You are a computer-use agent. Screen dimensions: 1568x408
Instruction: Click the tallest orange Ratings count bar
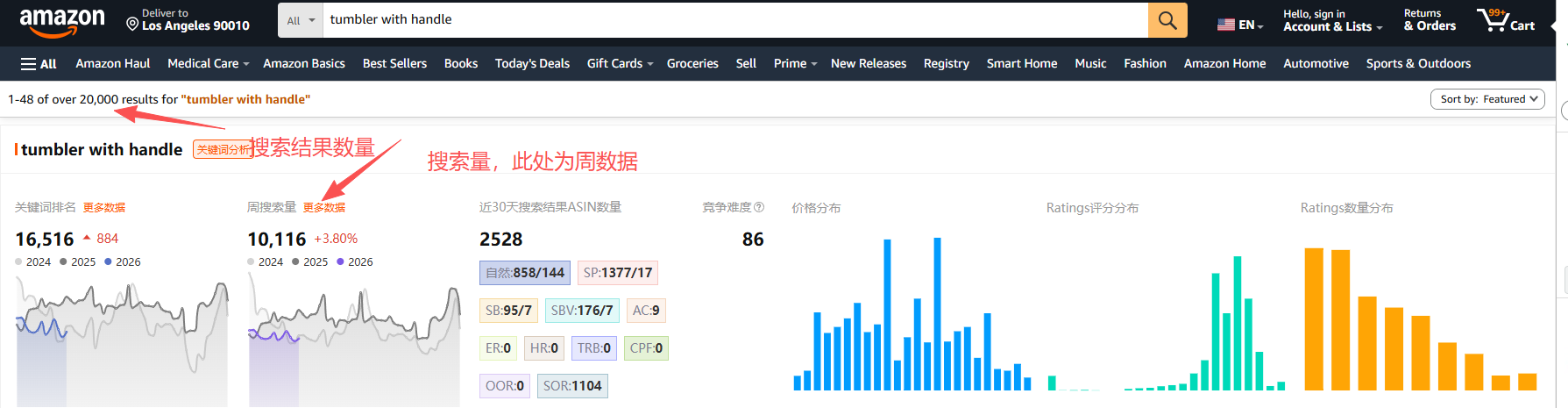(x=1313, y=319)
